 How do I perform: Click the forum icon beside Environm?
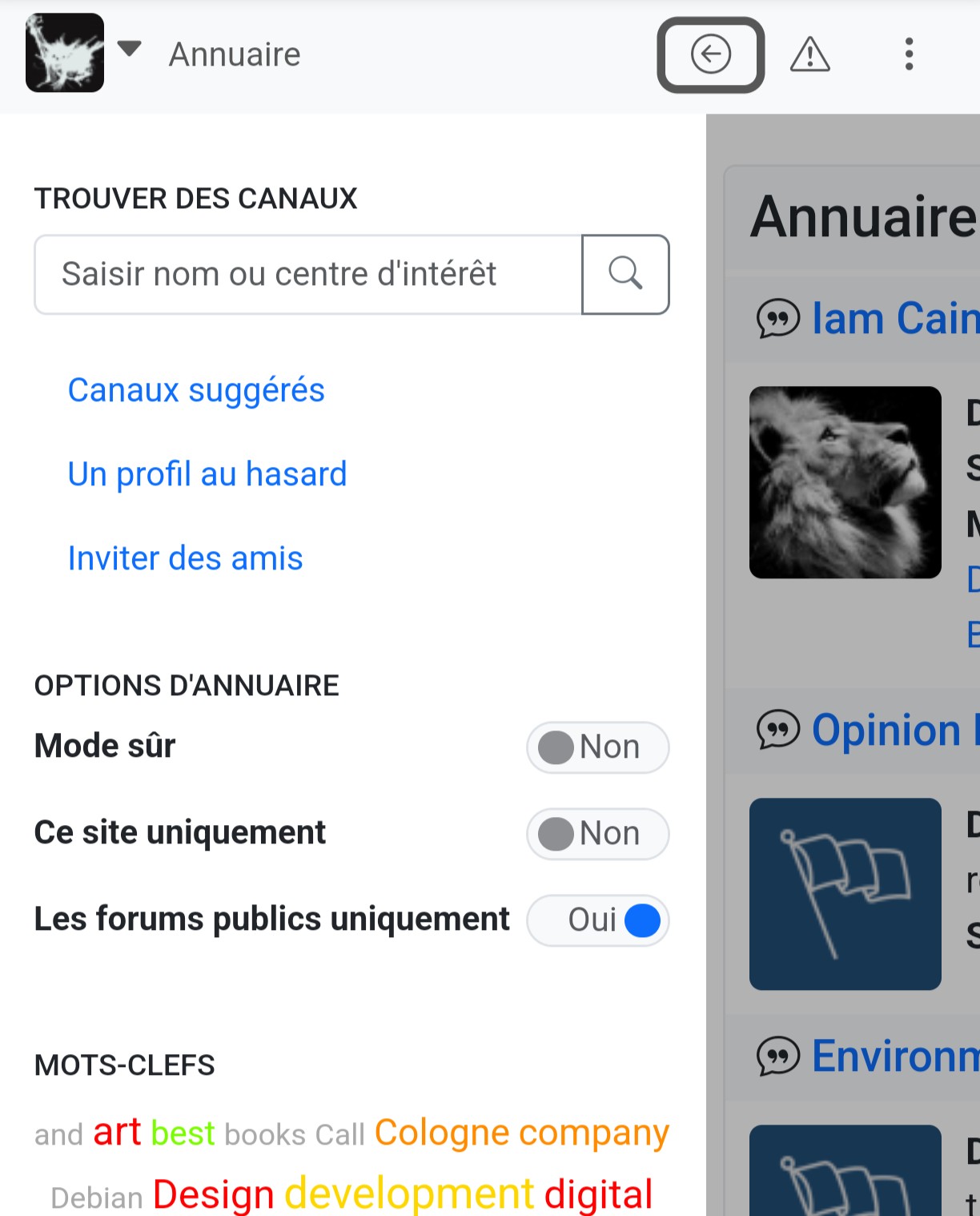coord(777,1056)
